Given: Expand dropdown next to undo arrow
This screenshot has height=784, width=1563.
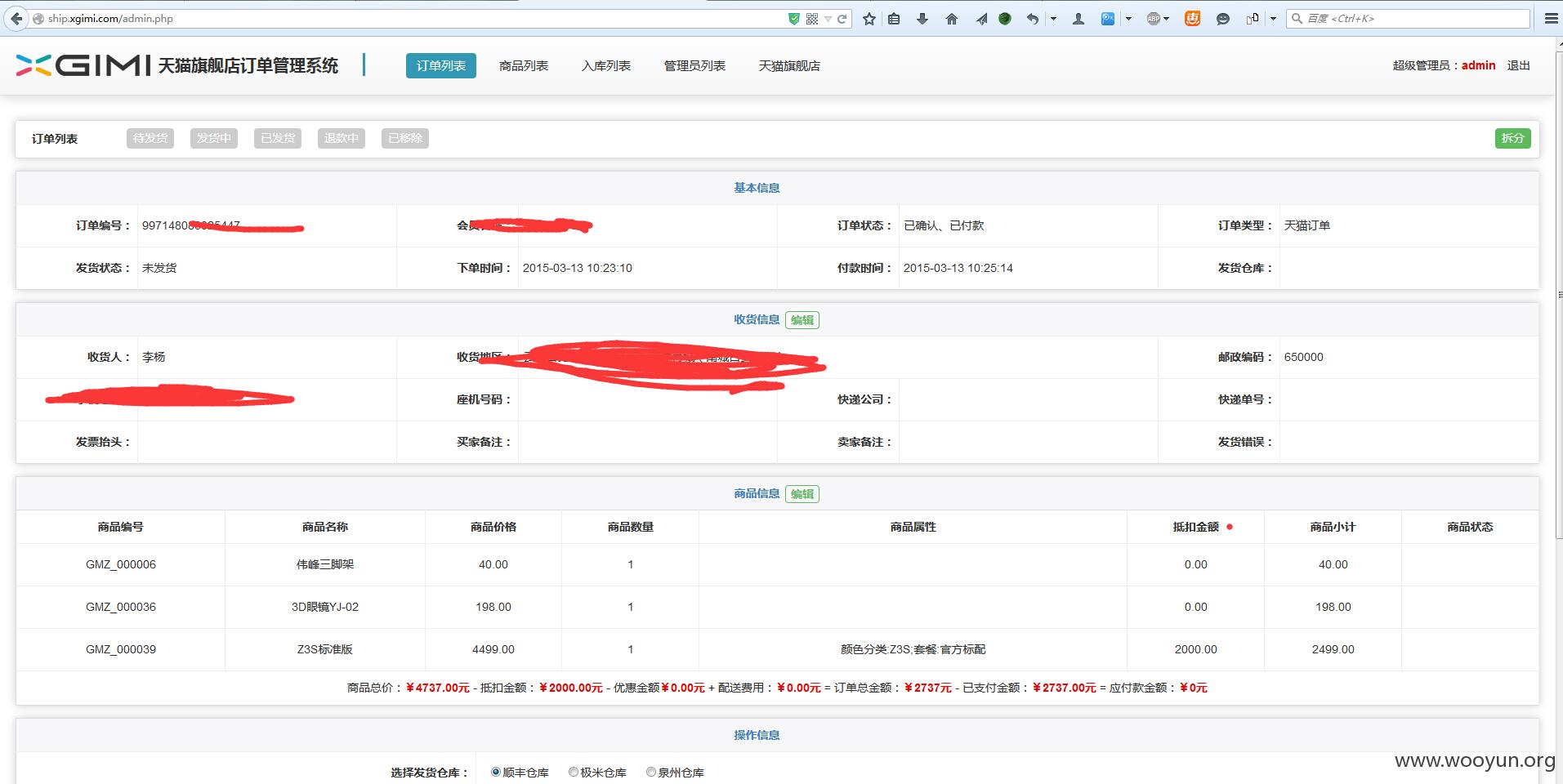Looking at the screenshot, I should point(1053,19).
